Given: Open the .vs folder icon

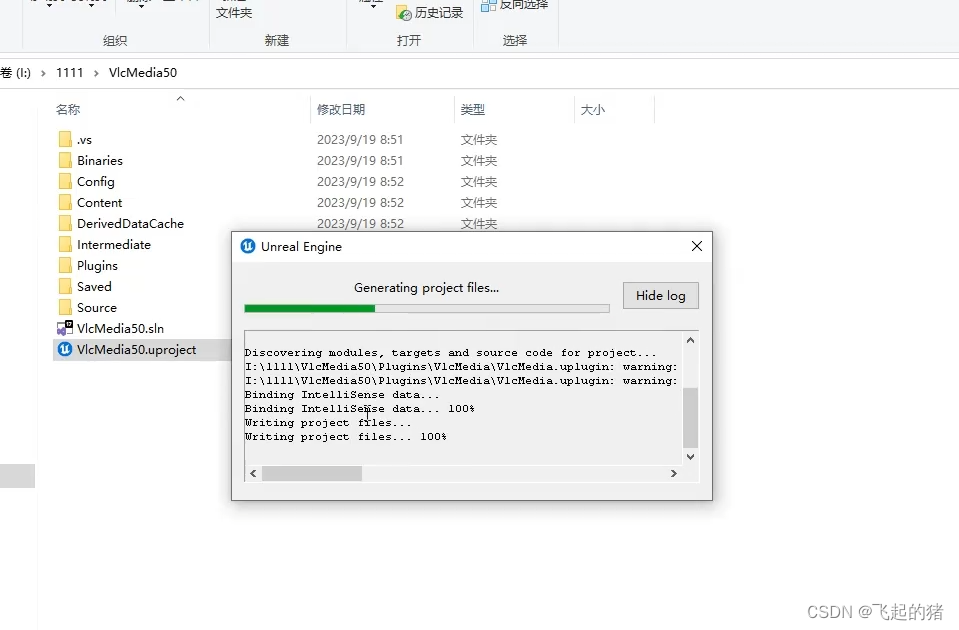Looking at the screenshot, I should (65, 139).
